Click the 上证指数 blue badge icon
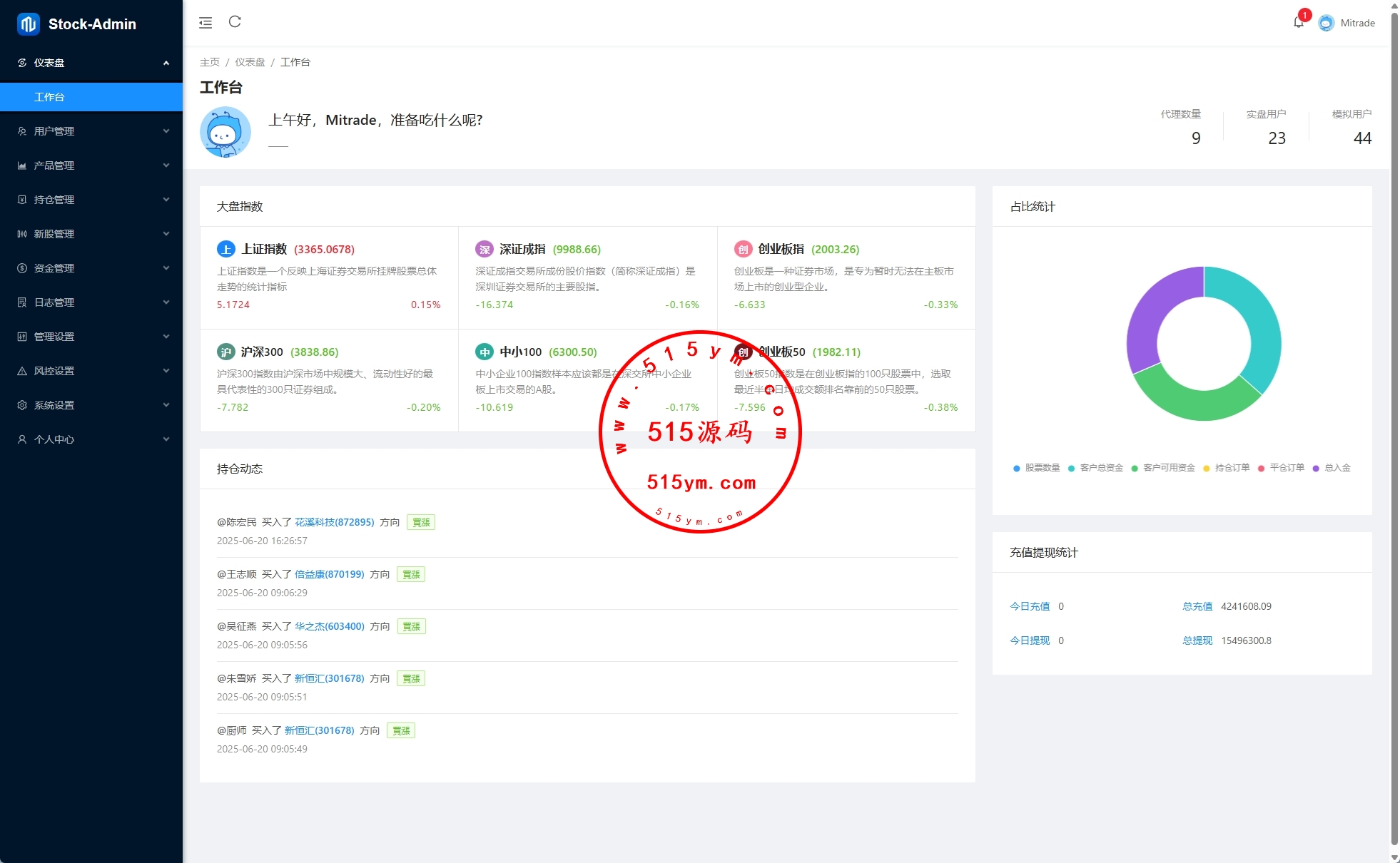The image size is (1400, 863). (x=225, y=249)
